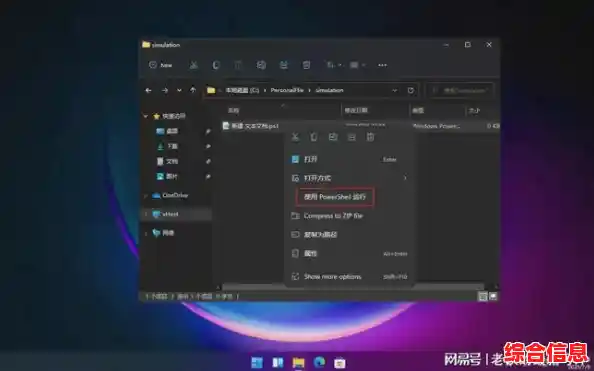Screen dimensions: 594x371
Task: Click the 本地磁盘 (C:) breadcrumb
Action: [242, 90]
